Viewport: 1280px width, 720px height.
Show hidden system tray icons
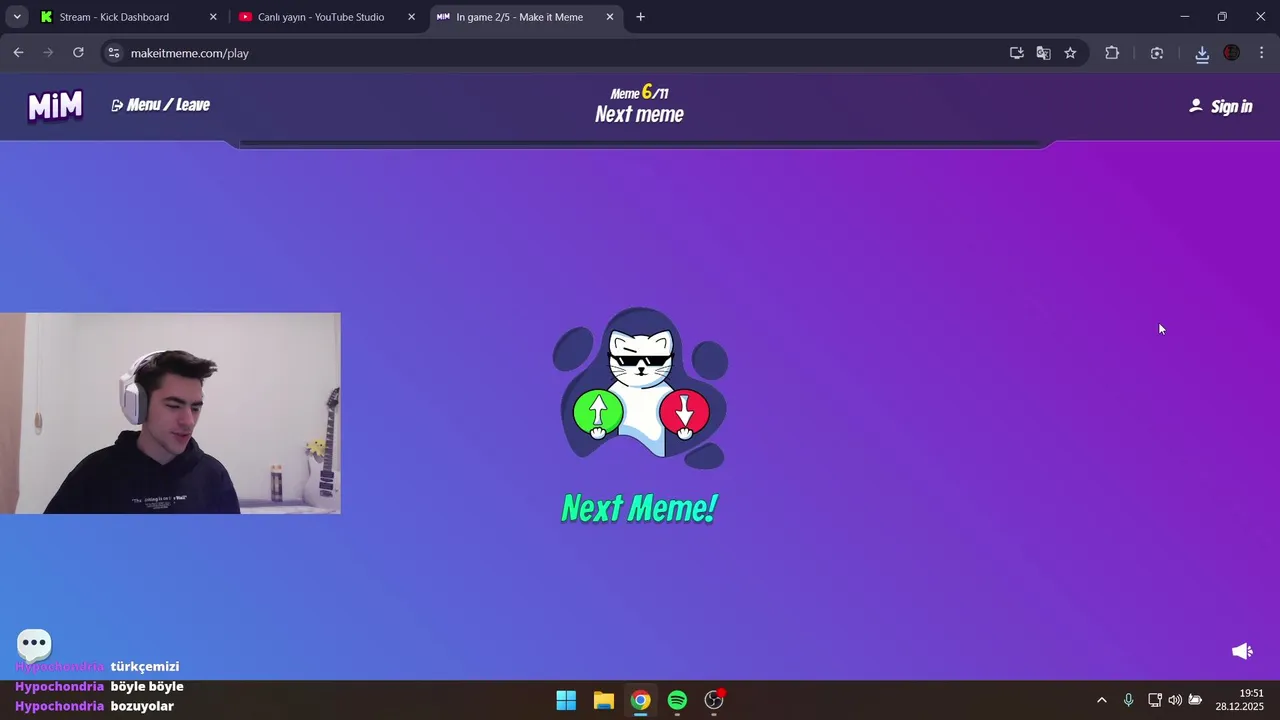pyautogui.click(x=1102, y=700)
